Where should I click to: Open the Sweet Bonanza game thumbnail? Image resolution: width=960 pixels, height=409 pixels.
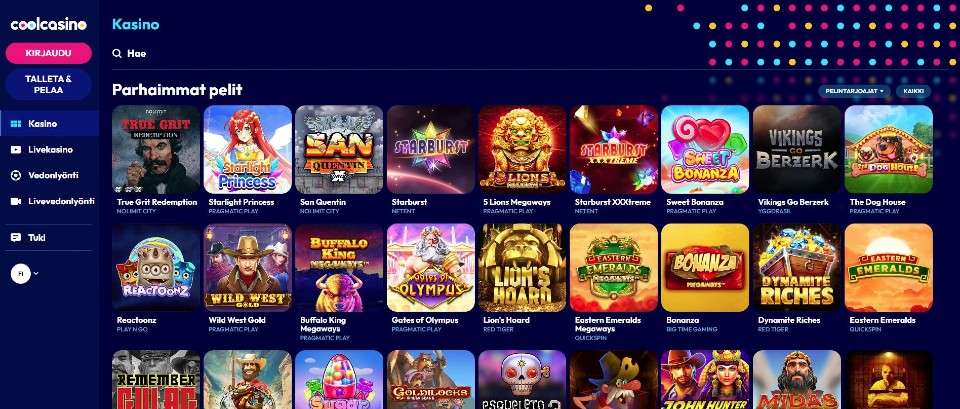point(705,149)
